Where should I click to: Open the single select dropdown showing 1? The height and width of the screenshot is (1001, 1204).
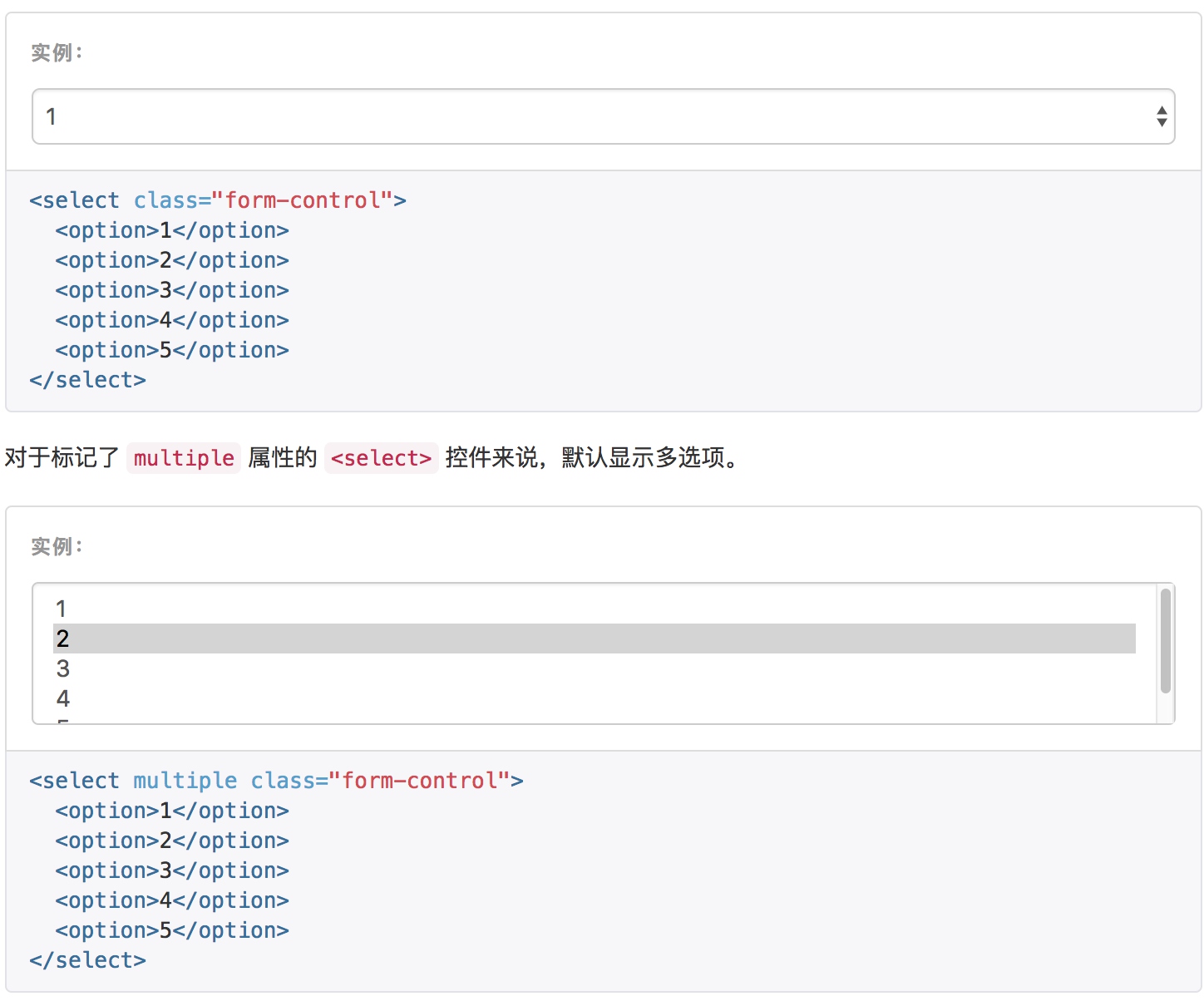point(603,116)
